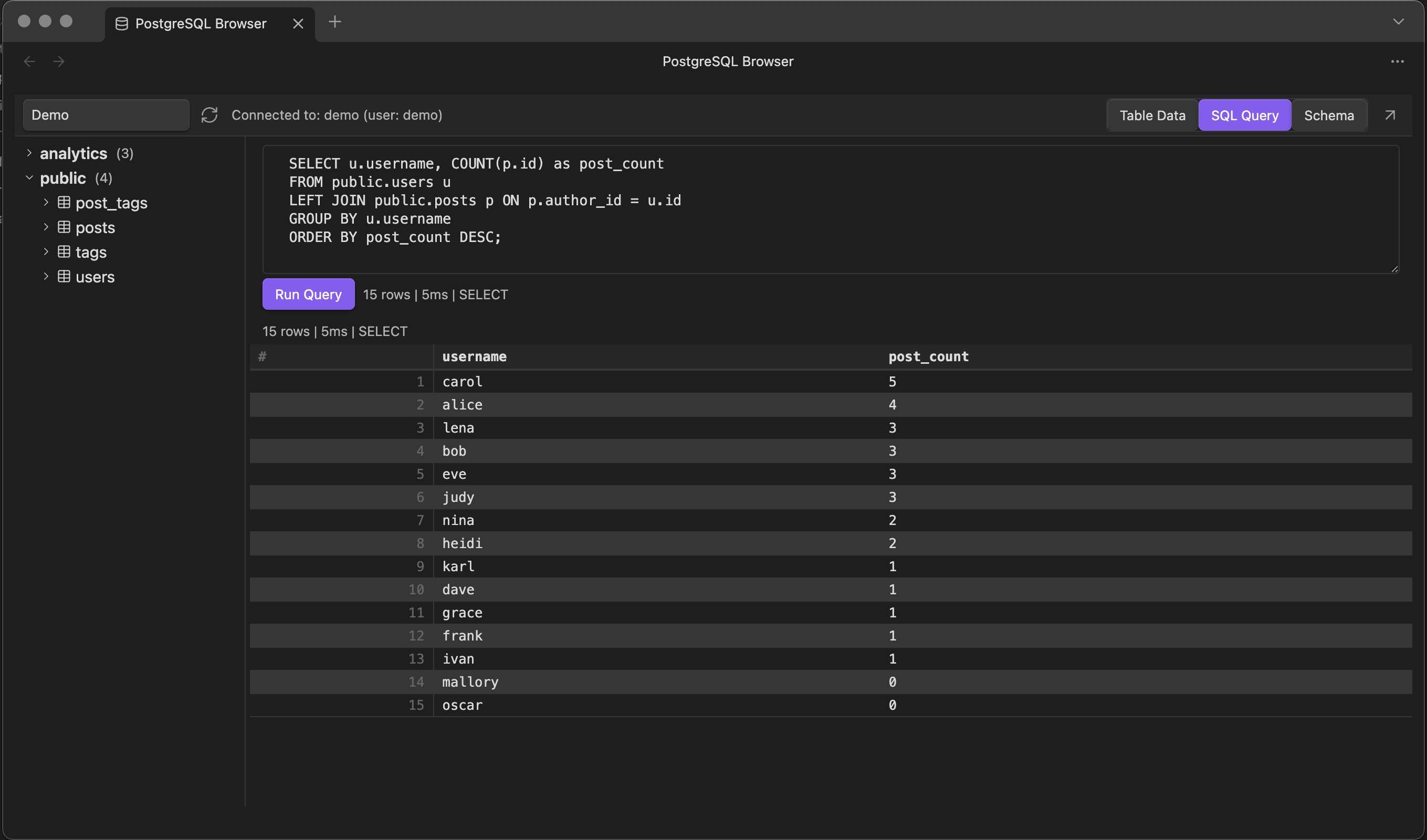Screen dimensions: 1427x840
Task: Expand the analytics schema
Action: 29,153
